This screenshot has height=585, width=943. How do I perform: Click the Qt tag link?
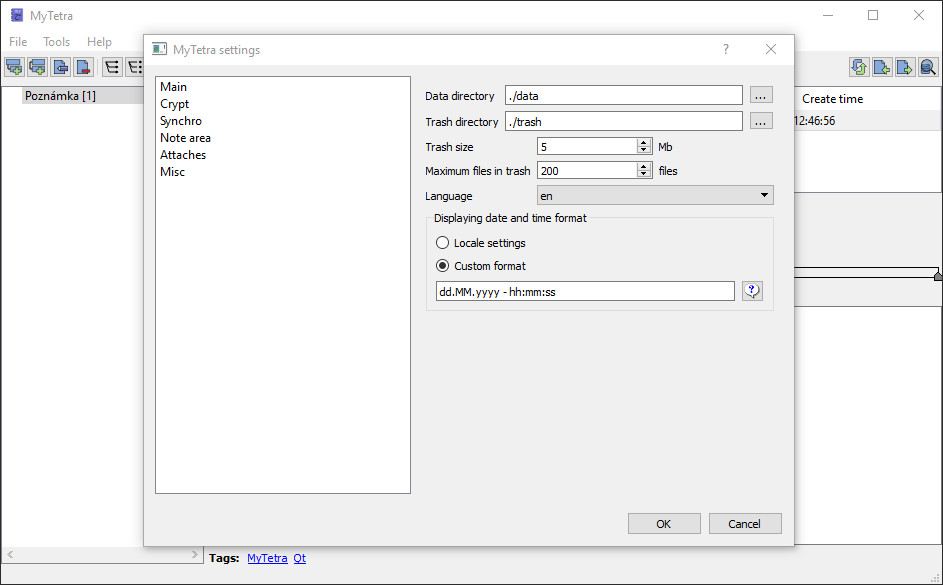(x=299, y=558)
